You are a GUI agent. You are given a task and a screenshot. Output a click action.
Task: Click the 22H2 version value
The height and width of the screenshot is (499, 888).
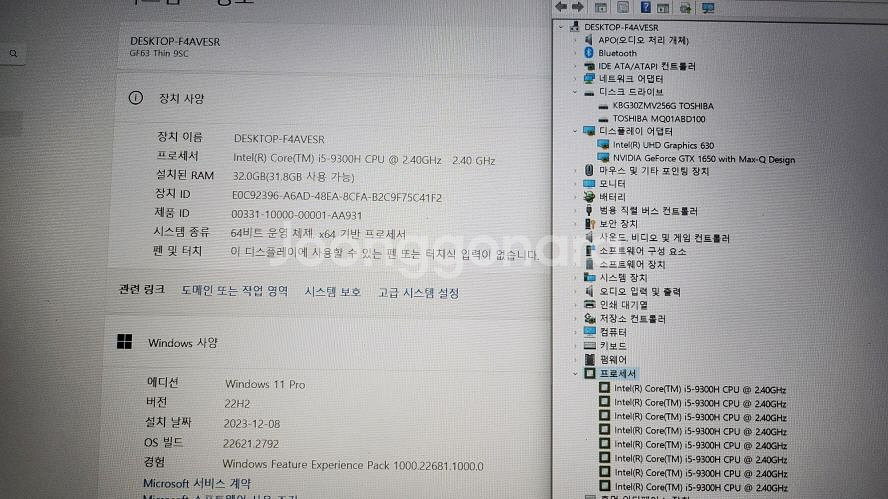237,404
